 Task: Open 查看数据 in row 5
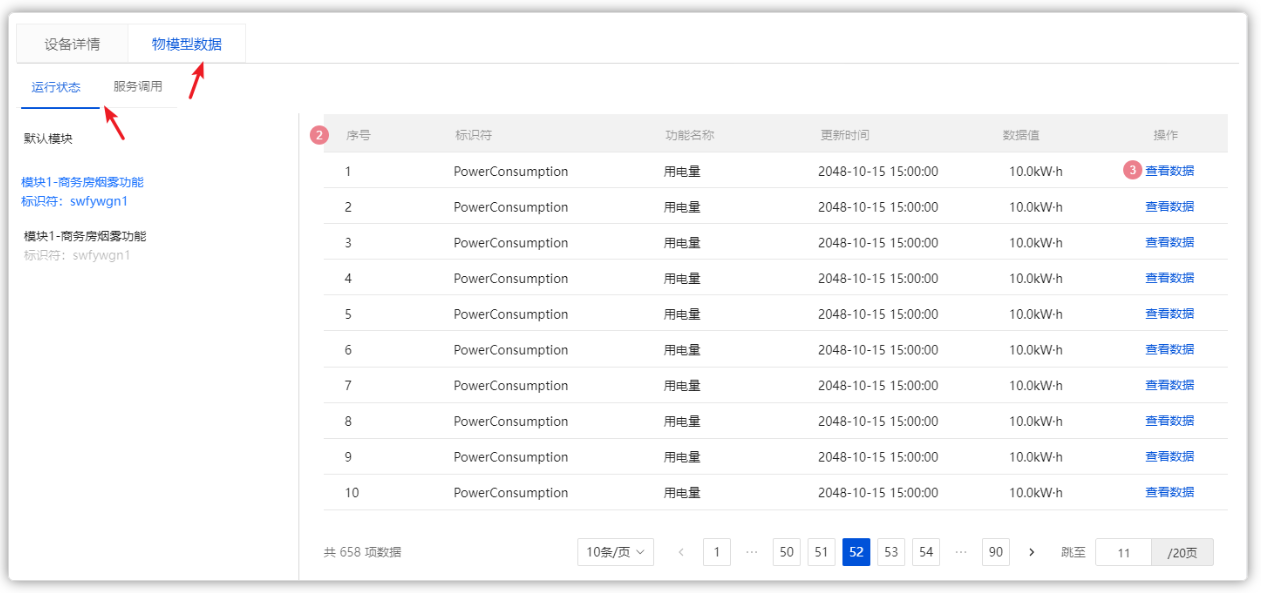point(1169,314)
